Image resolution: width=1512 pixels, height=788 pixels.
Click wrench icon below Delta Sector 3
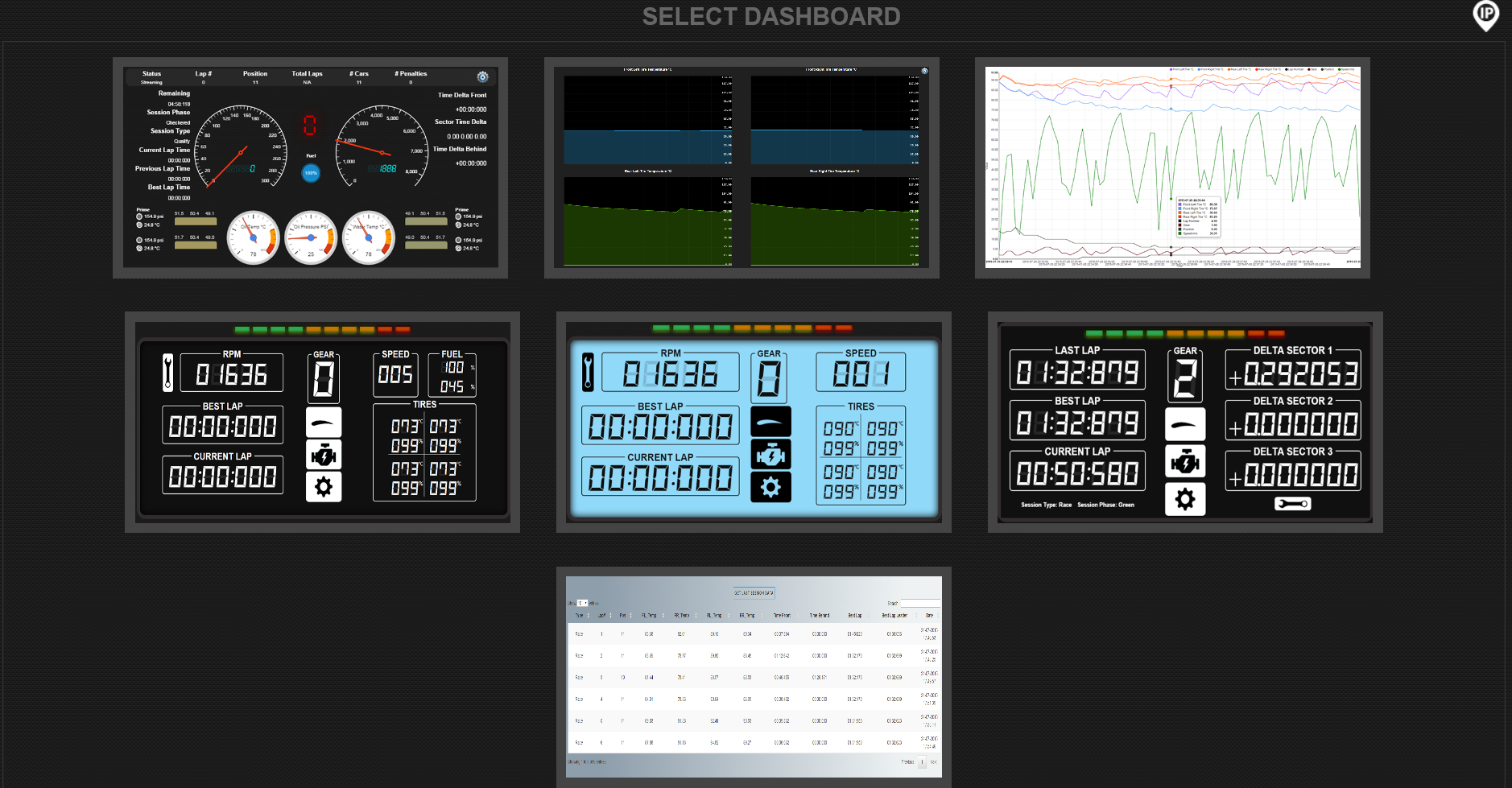pos(1292,504)
